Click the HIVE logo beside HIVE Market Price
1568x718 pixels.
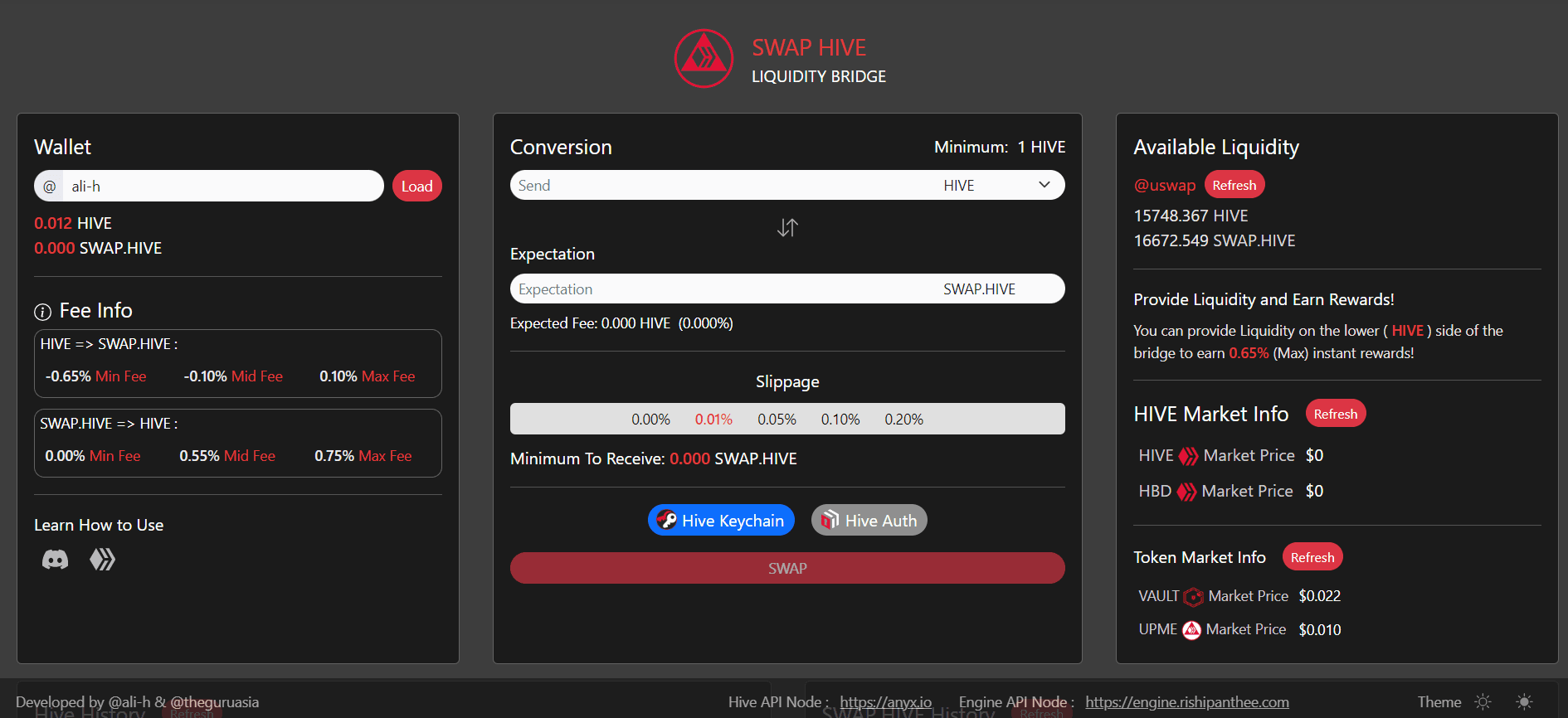(1188, 456)
